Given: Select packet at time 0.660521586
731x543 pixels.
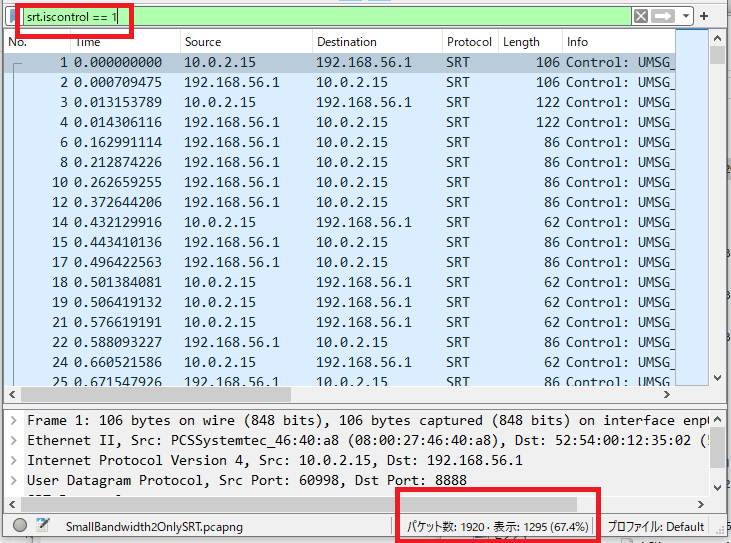Looking at the screenshot, I should click(x=339, y=363).
